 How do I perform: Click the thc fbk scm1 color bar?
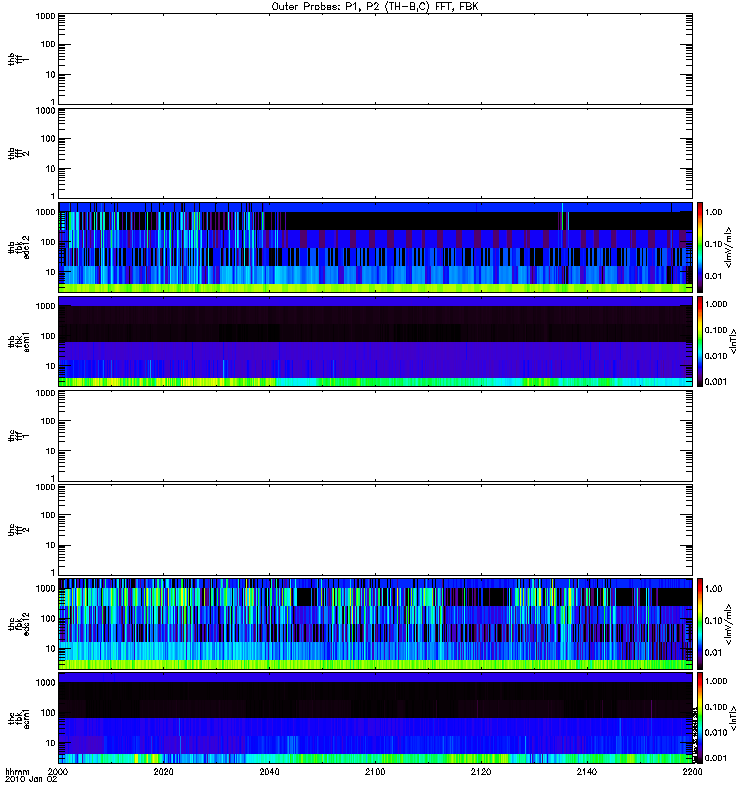click(x=700, y=718)
